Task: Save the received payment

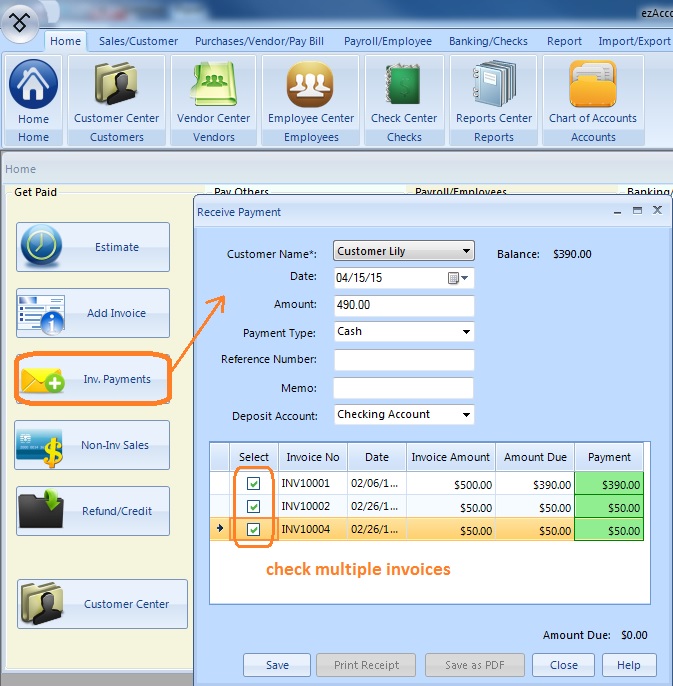Action: click(x=277, y=665)
